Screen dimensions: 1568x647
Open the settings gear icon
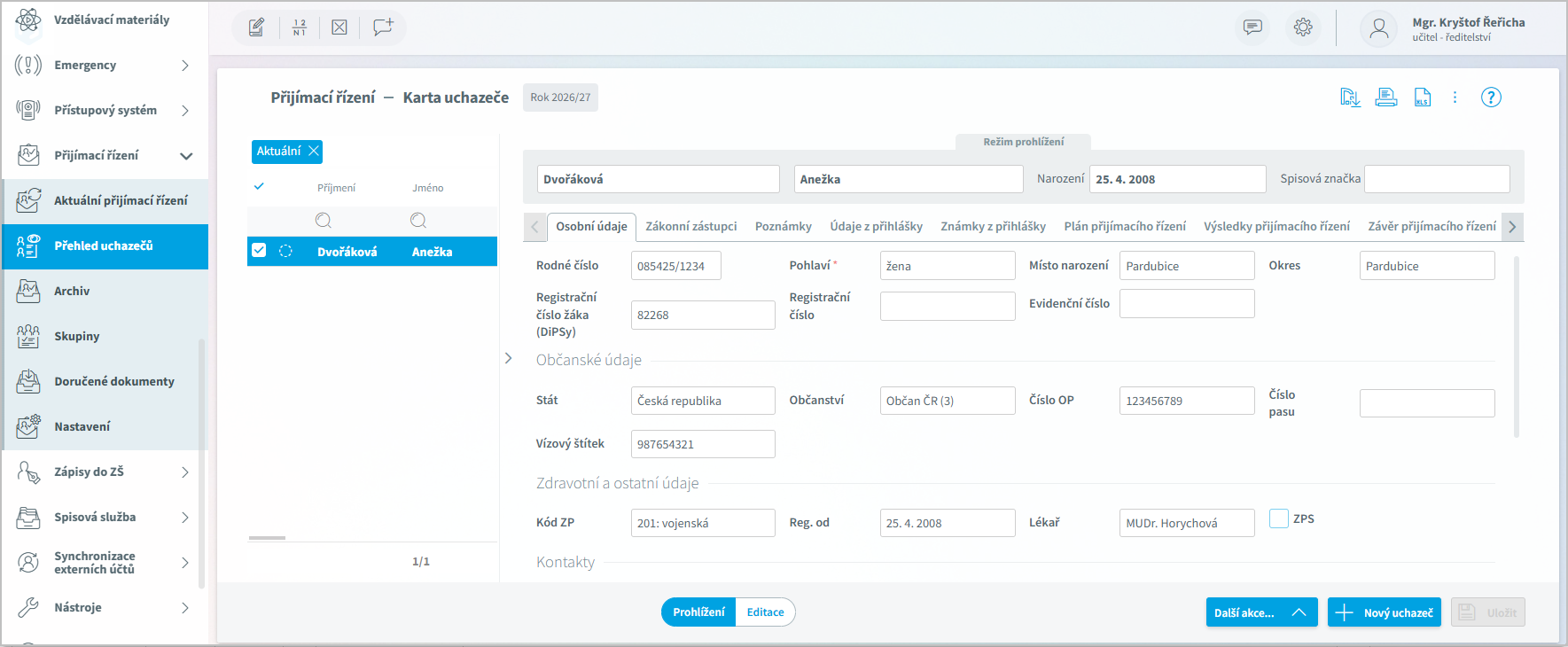(1302, 27)
